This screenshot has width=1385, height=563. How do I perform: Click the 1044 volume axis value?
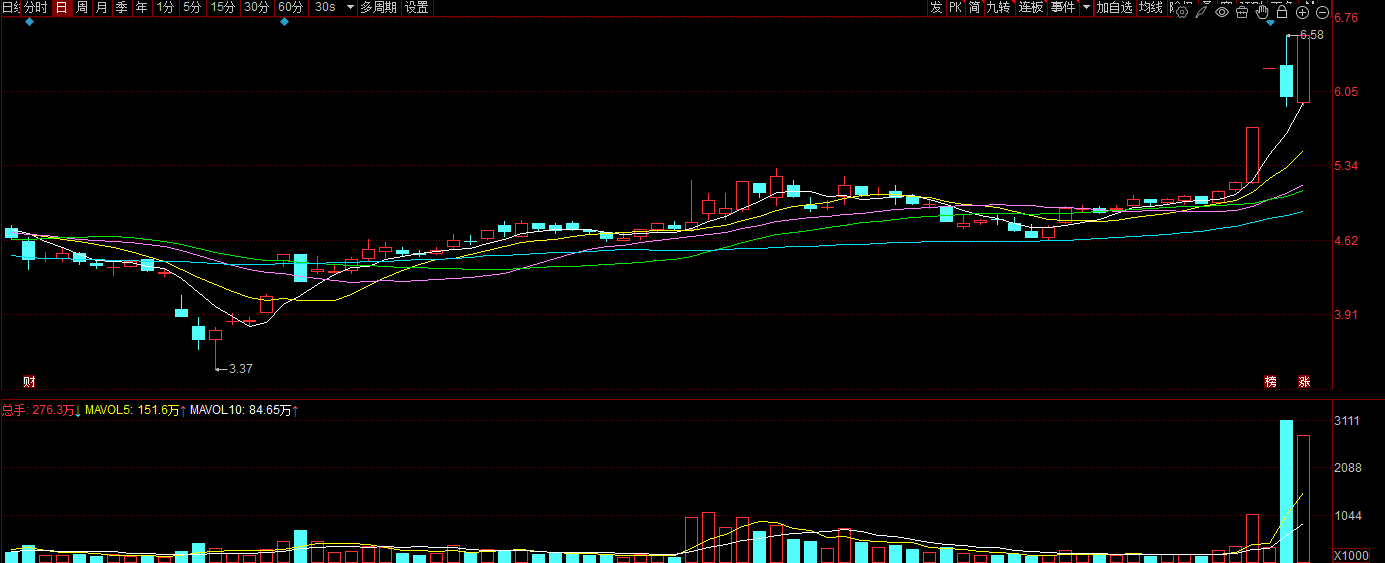(1346, 516)
